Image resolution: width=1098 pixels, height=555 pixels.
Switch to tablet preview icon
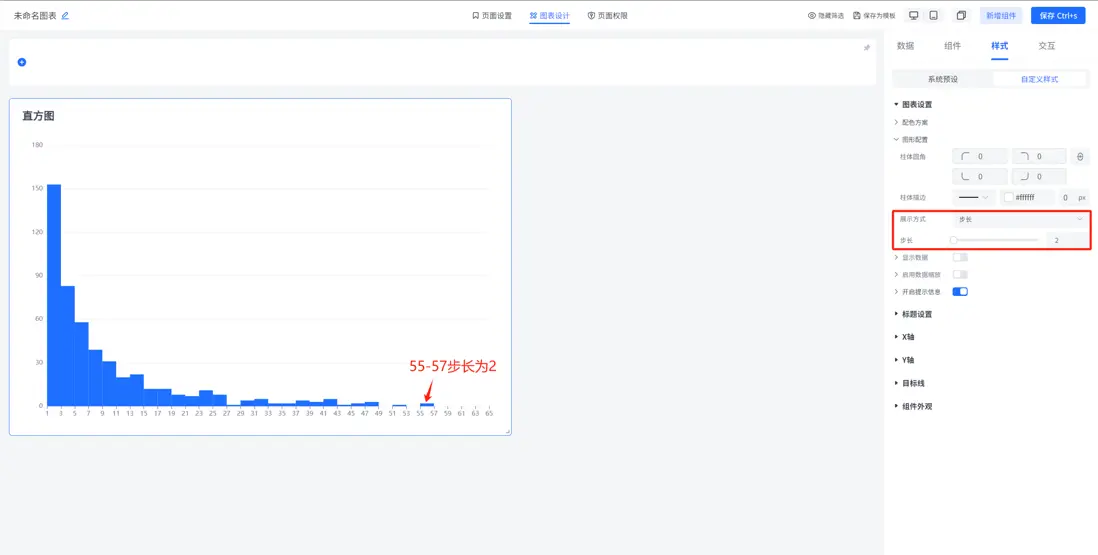point(933,16)
